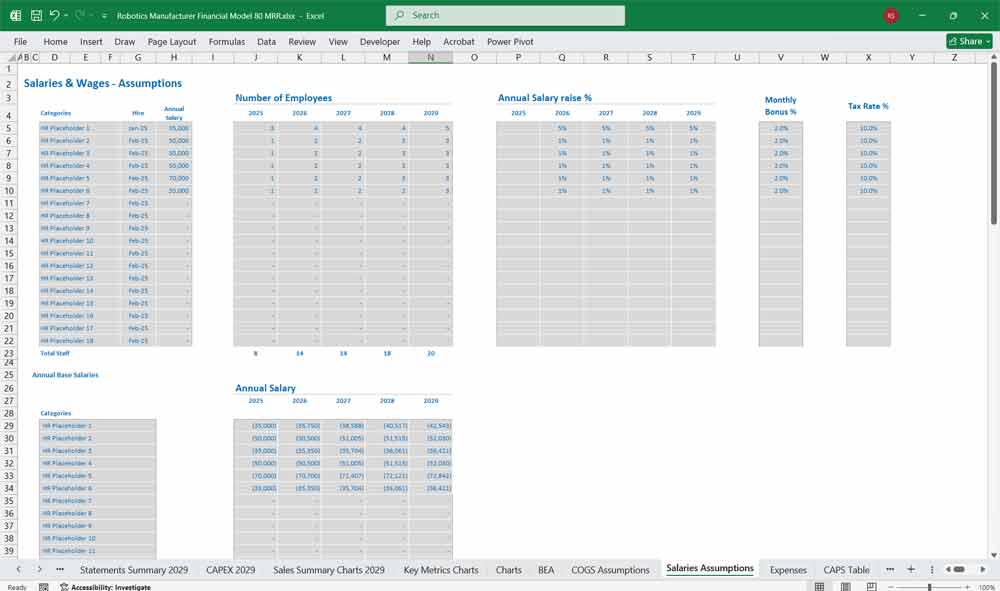
Task: Open the Formulas ribbon tab
Action: click(x=227, y=41)
